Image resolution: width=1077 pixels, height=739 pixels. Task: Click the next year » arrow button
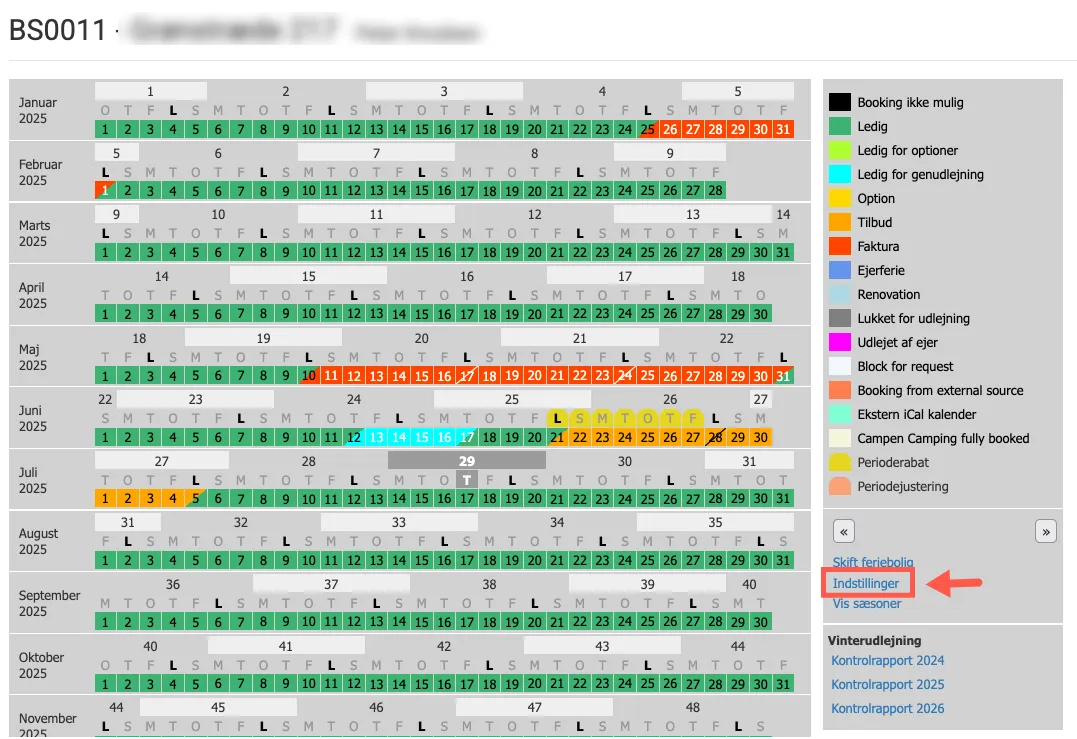(x=1045, y=532)
